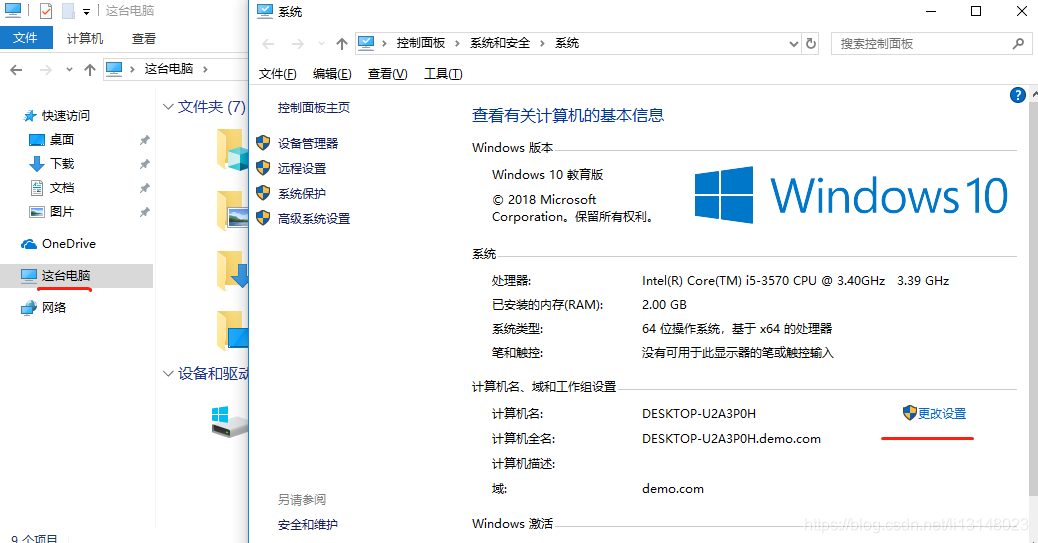The image size is (1038, 543).
Task: Click the new folder icon in Explorer quick access toolbar
Action: [68, 11]
